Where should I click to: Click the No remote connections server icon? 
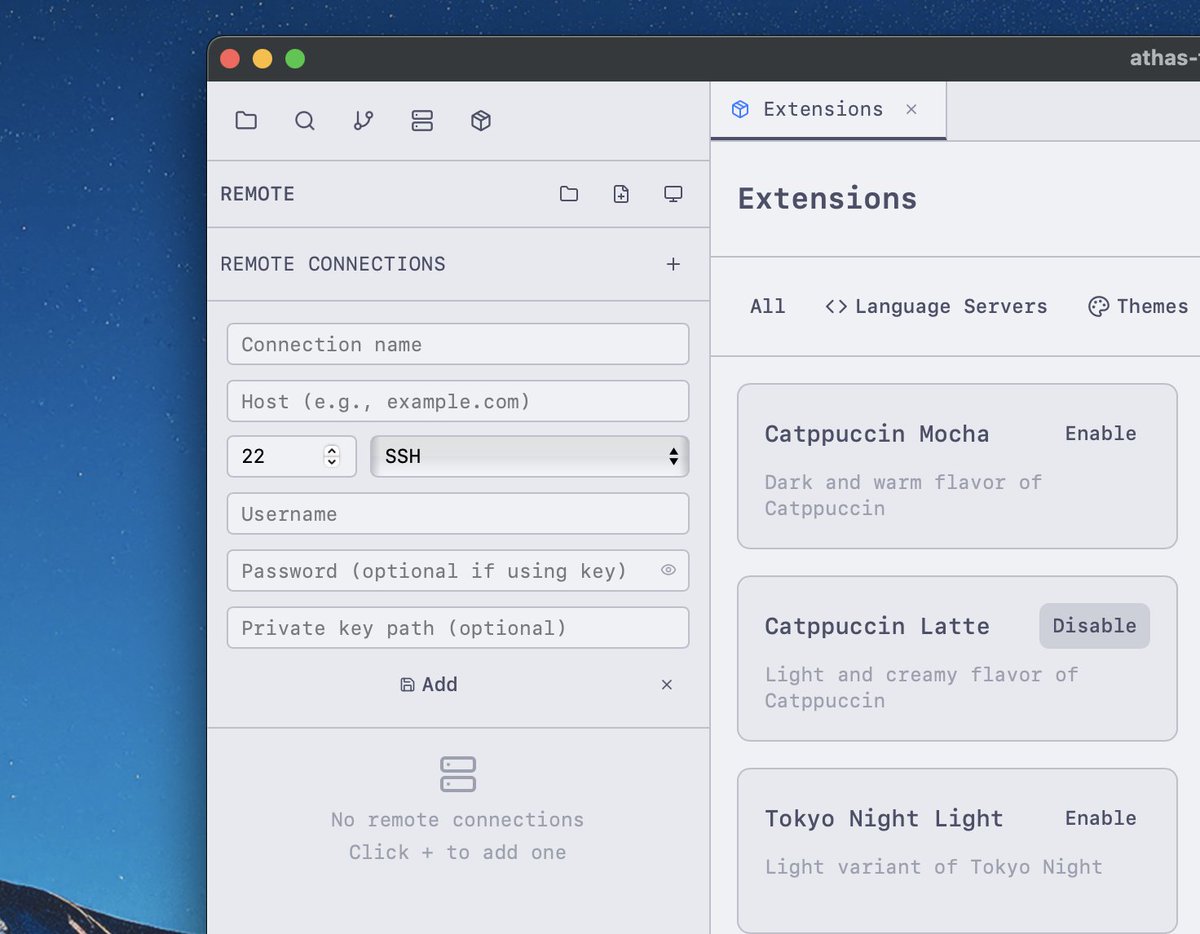(x=458, y=774)
